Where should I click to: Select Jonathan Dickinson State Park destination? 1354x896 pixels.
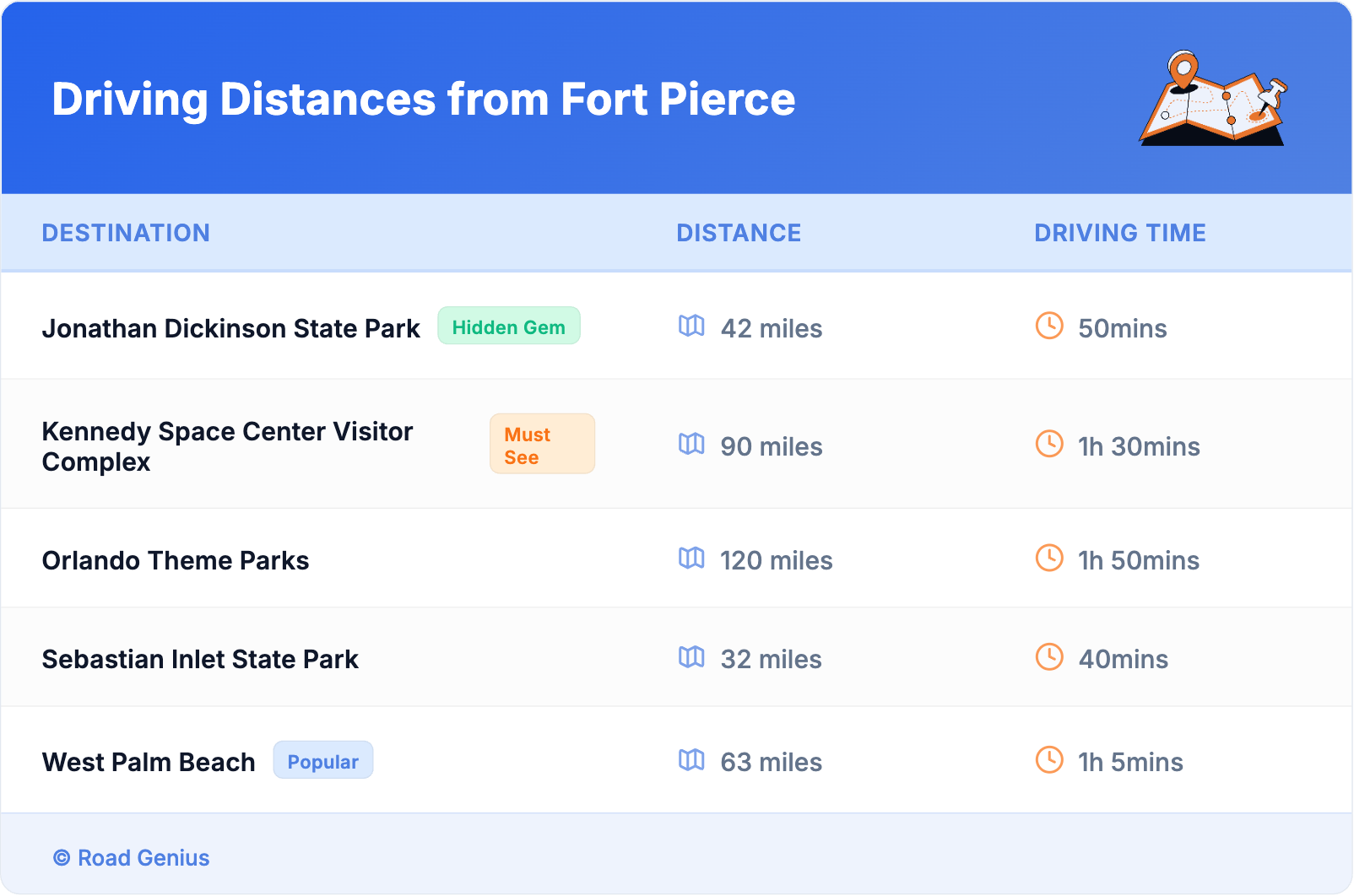coord(230,328)
